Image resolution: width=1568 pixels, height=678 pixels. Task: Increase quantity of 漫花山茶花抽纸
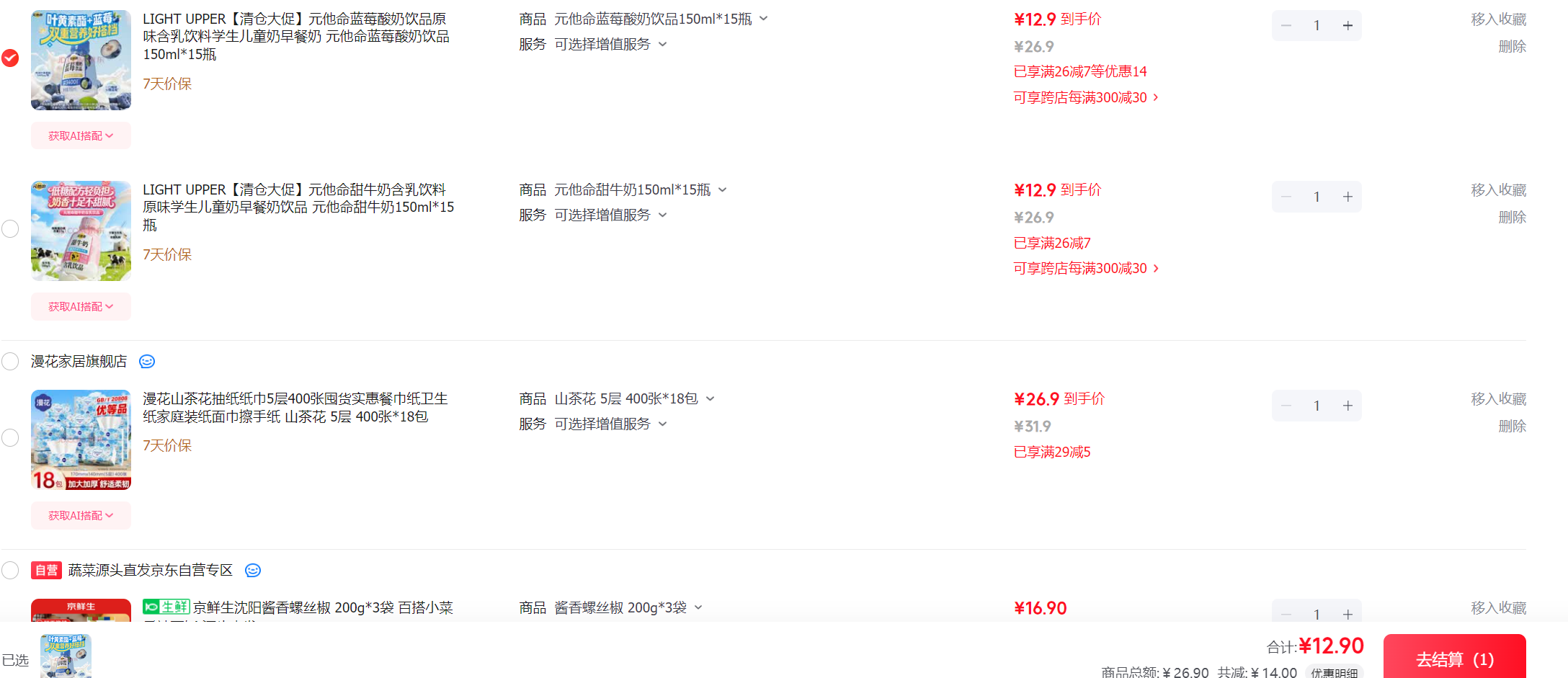tap(1347, 406)
